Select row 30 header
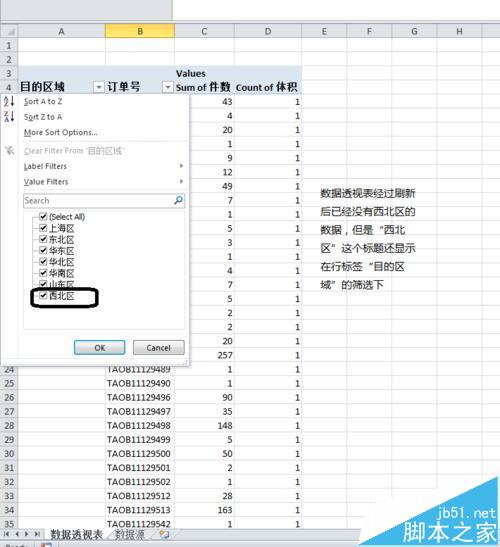 pyautogui.click(x=9, y=454)
